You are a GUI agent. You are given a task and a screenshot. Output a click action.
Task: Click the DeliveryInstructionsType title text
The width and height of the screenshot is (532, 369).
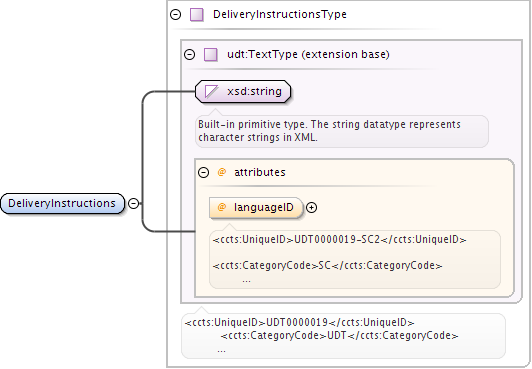click(280, 15)
